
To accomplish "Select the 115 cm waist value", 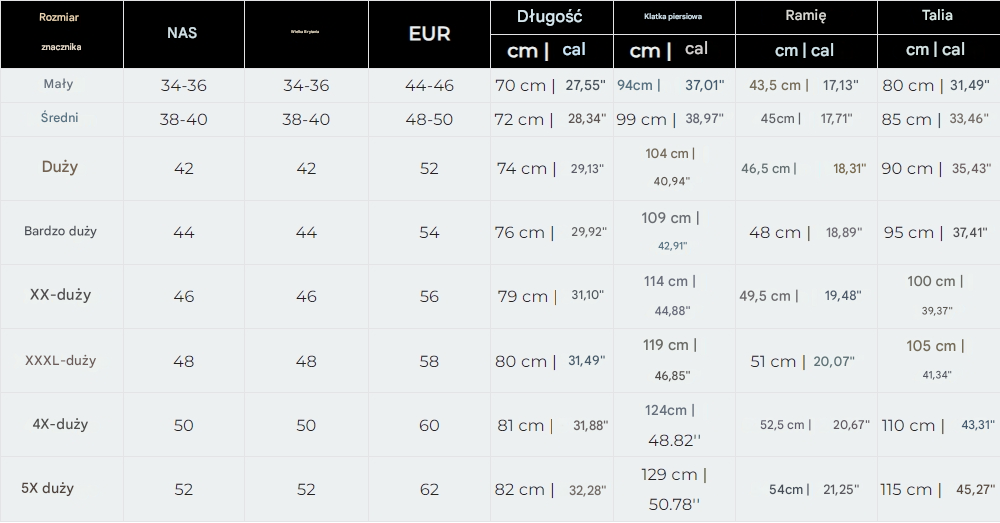I will (907, 489).
